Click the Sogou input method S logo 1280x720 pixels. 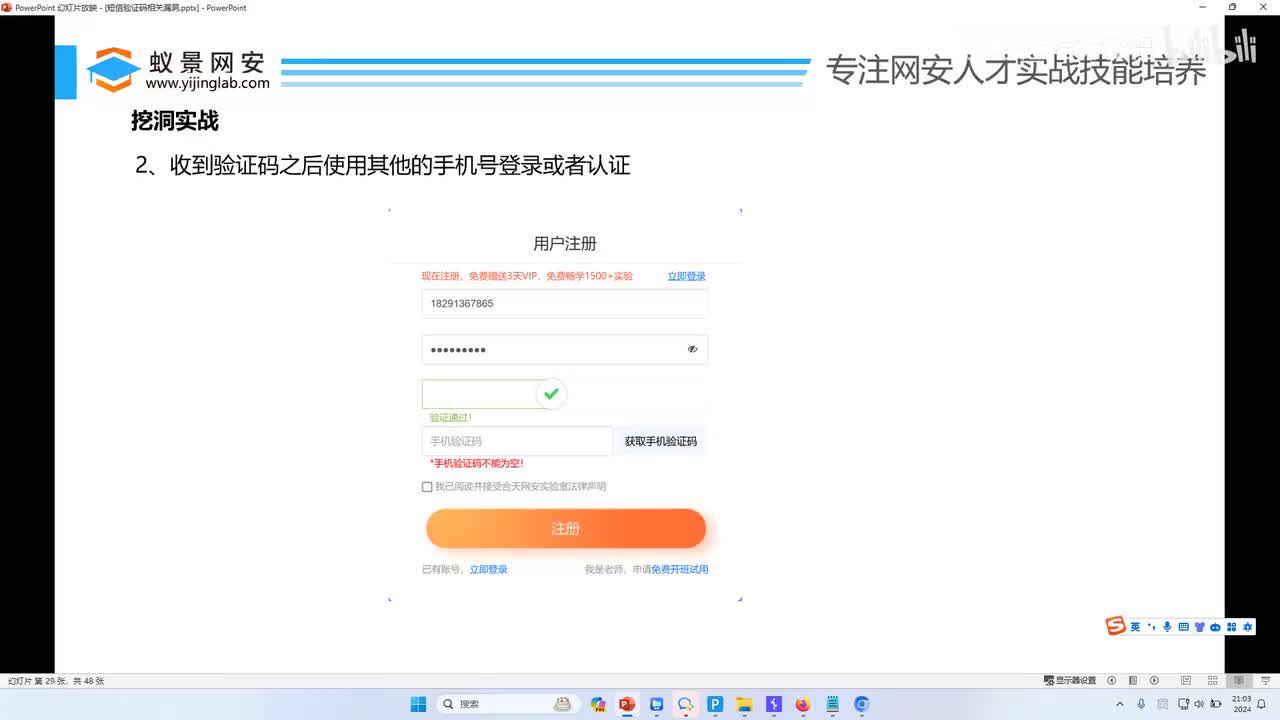pos(1115,626)
